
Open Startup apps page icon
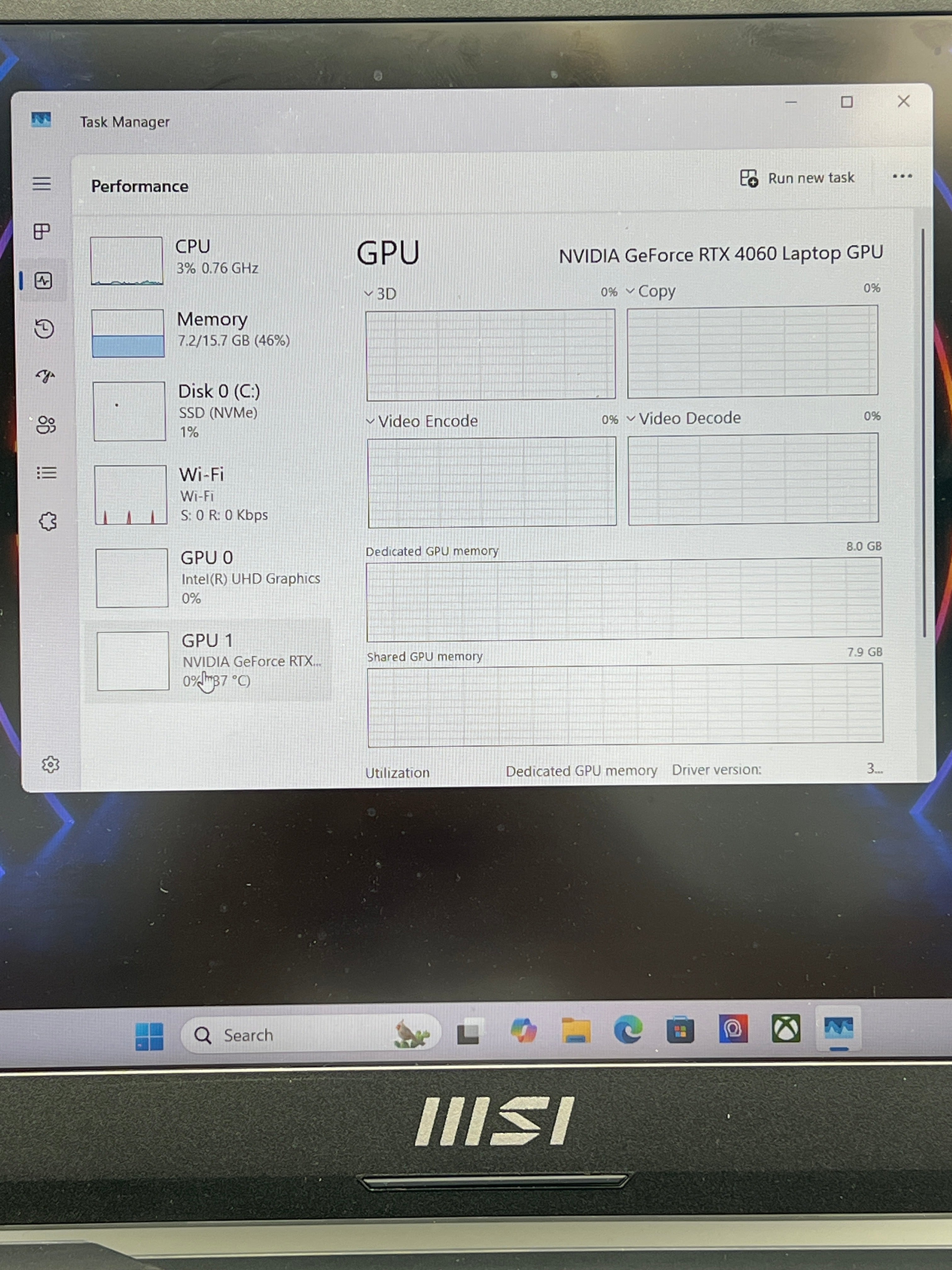[45, 377]
